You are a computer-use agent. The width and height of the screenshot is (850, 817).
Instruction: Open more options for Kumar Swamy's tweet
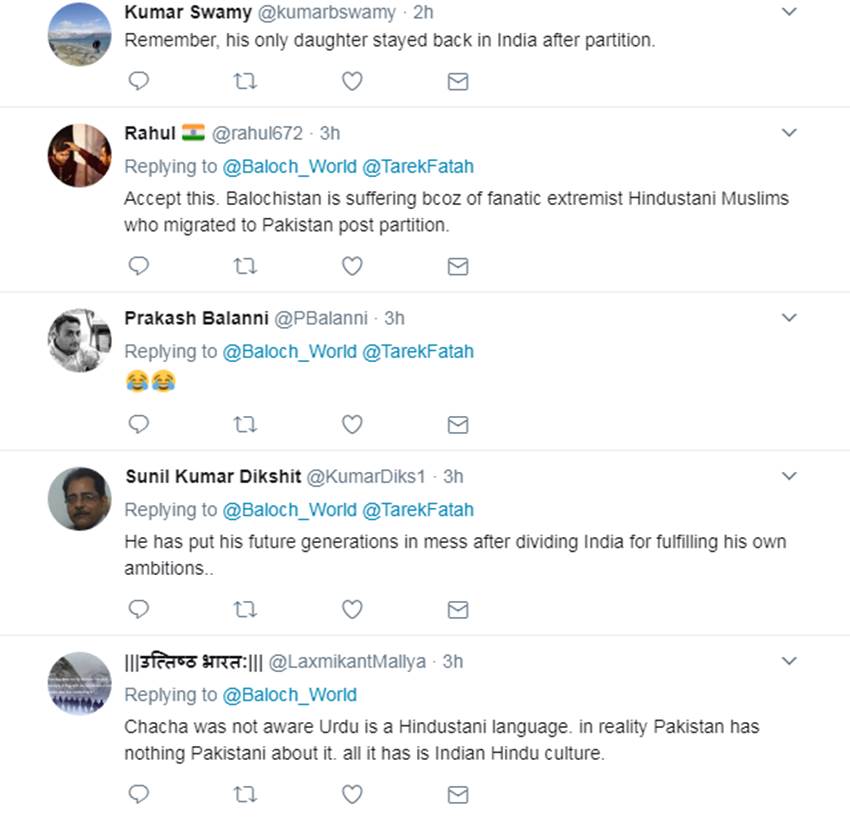pos(789,12)
